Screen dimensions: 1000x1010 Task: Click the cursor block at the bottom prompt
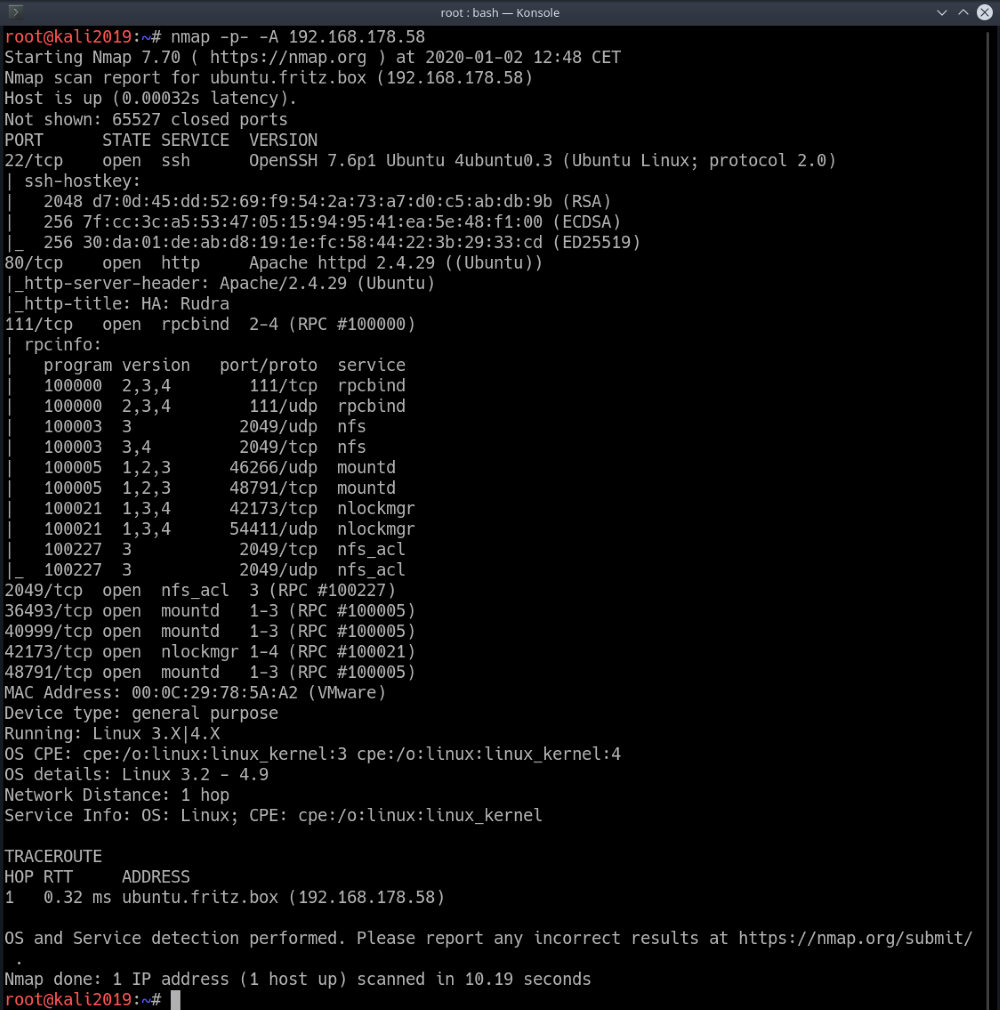click(175, 1000)
